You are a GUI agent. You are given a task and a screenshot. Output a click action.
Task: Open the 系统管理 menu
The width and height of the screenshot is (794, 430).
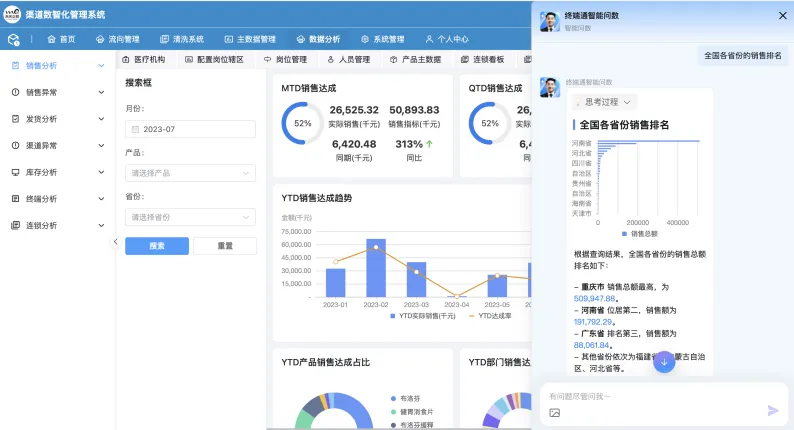383,39
